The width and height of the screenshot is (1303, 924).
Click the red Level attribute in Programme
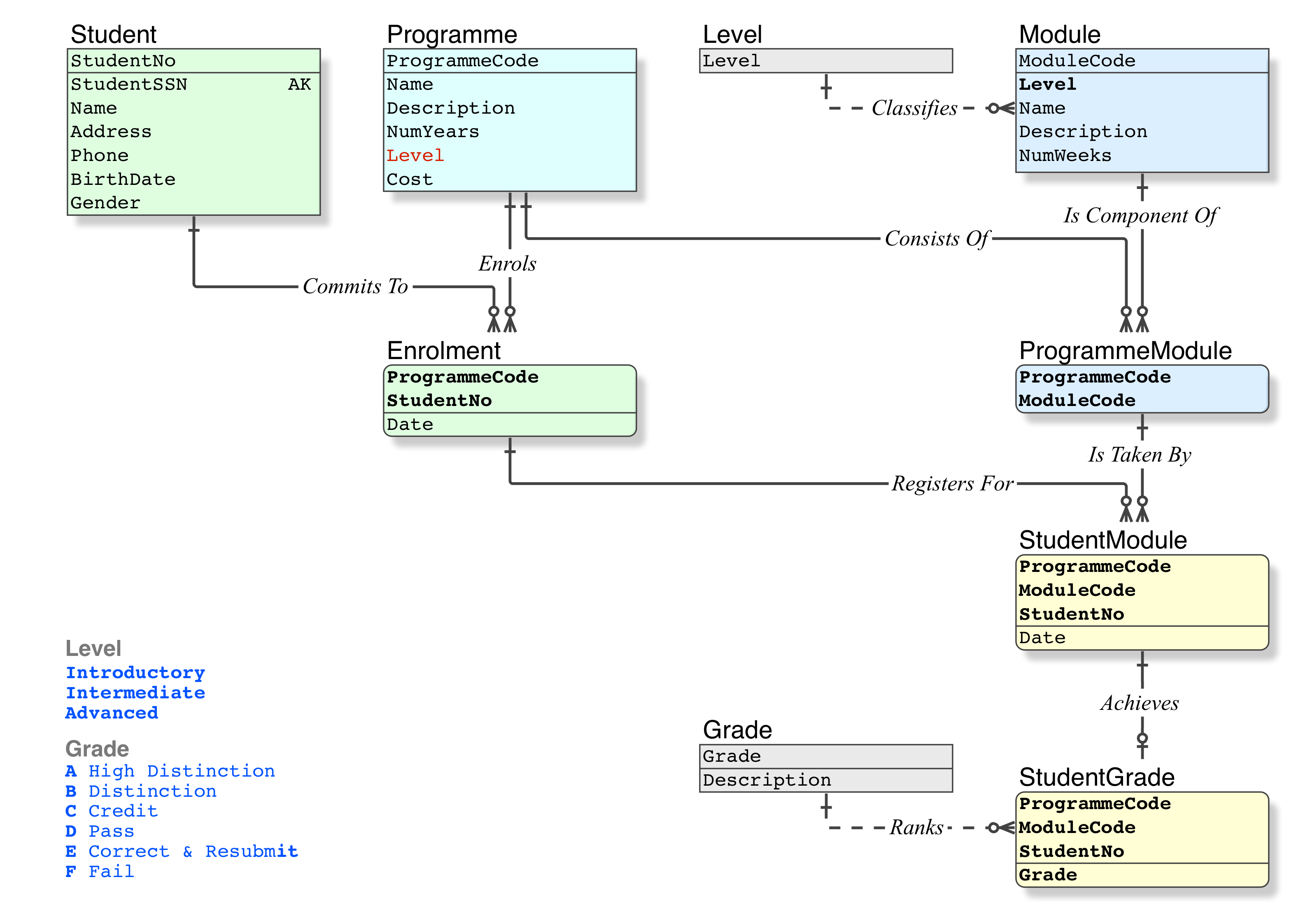click(415, 155)
